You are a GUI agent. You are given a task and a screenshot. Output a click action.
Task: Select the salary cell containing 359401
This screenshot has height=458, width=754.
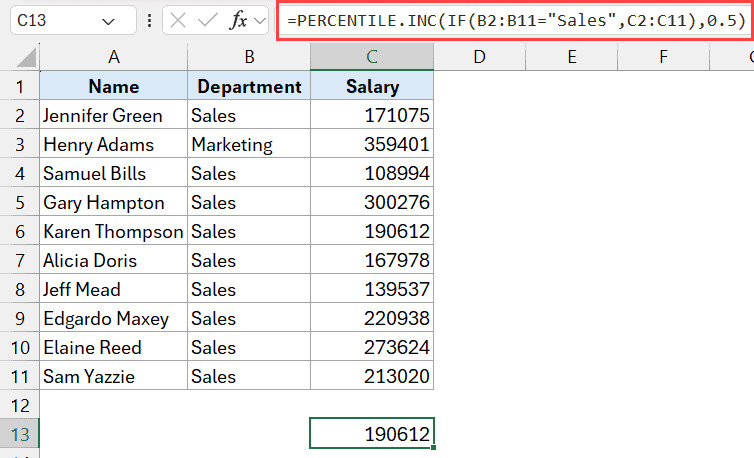372,145
